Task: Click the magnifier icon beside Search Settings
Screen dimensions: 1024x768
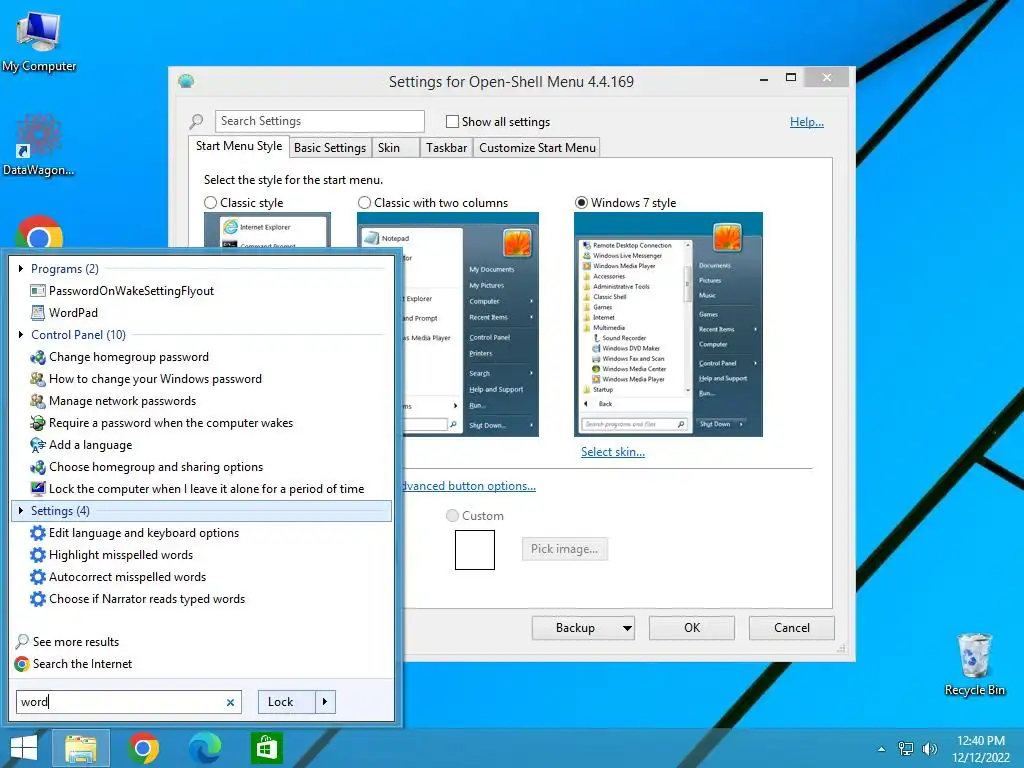Action: 196,121
